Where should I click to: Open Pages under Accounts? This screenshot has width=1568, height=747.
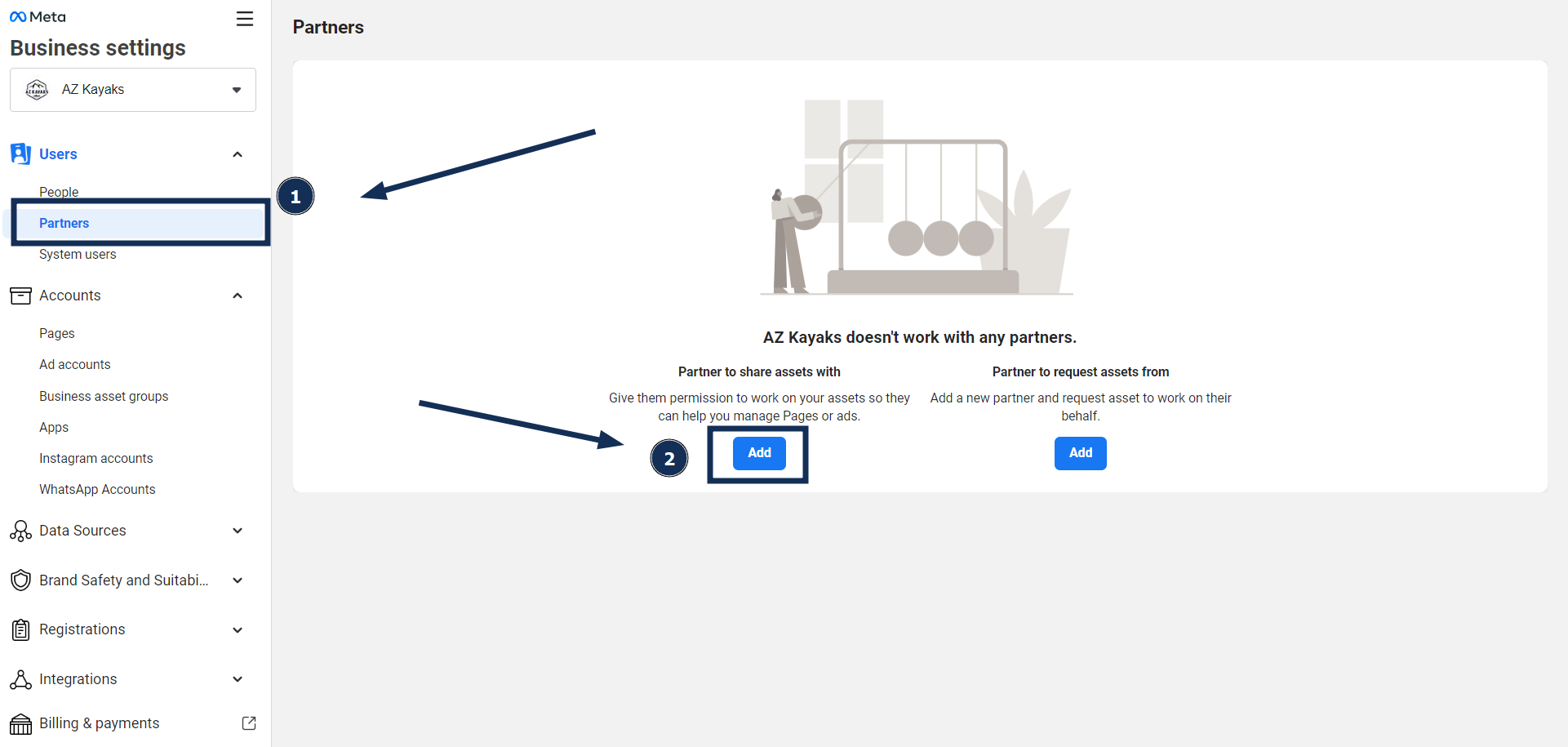pyautogui.click(x=57, y=333)
